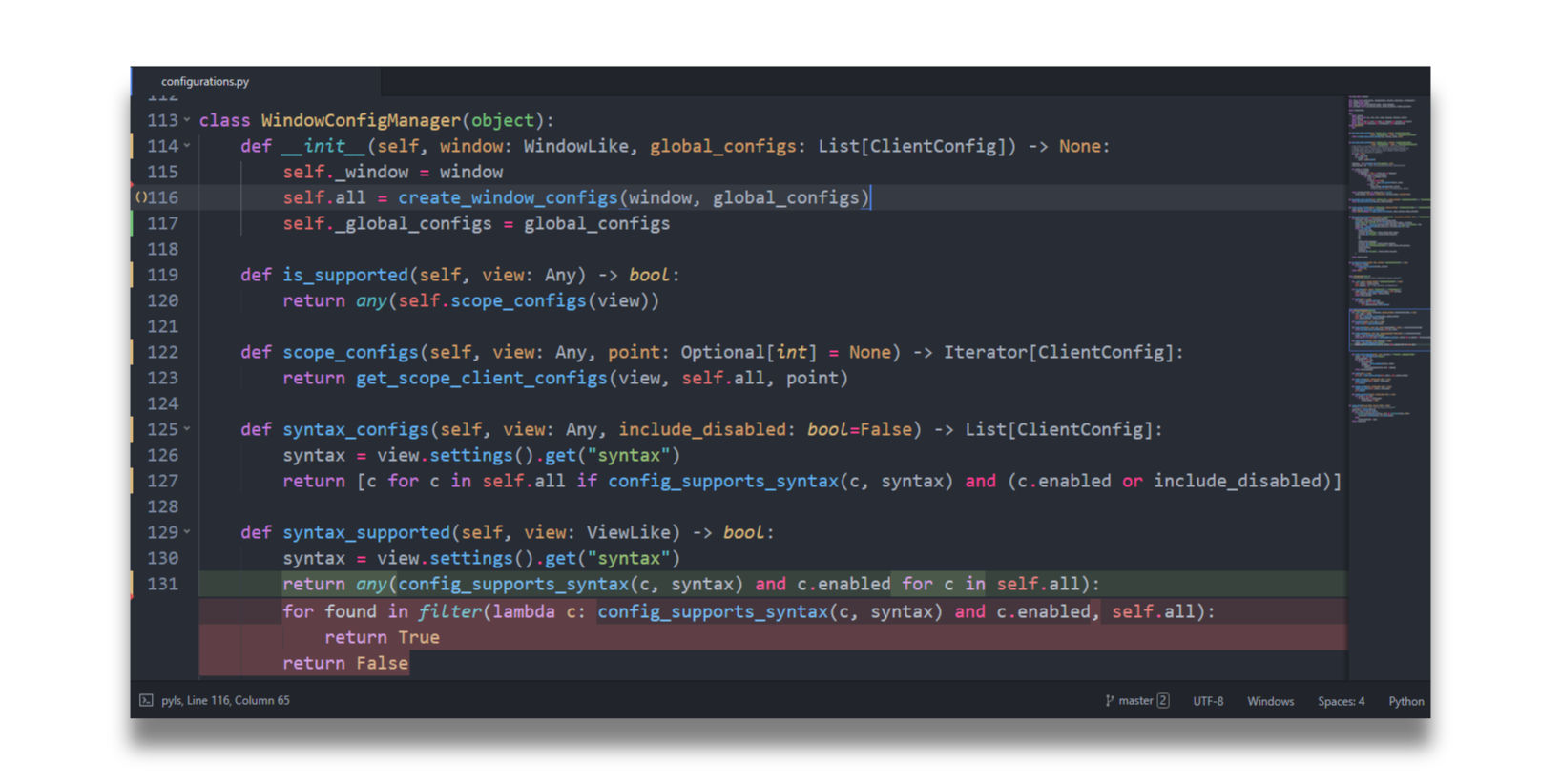Image resolution: width=1561 pixels, height=784 pixels.
Task: Click the diagnostic marker beside line 116
Action: [x=140, y=197]
